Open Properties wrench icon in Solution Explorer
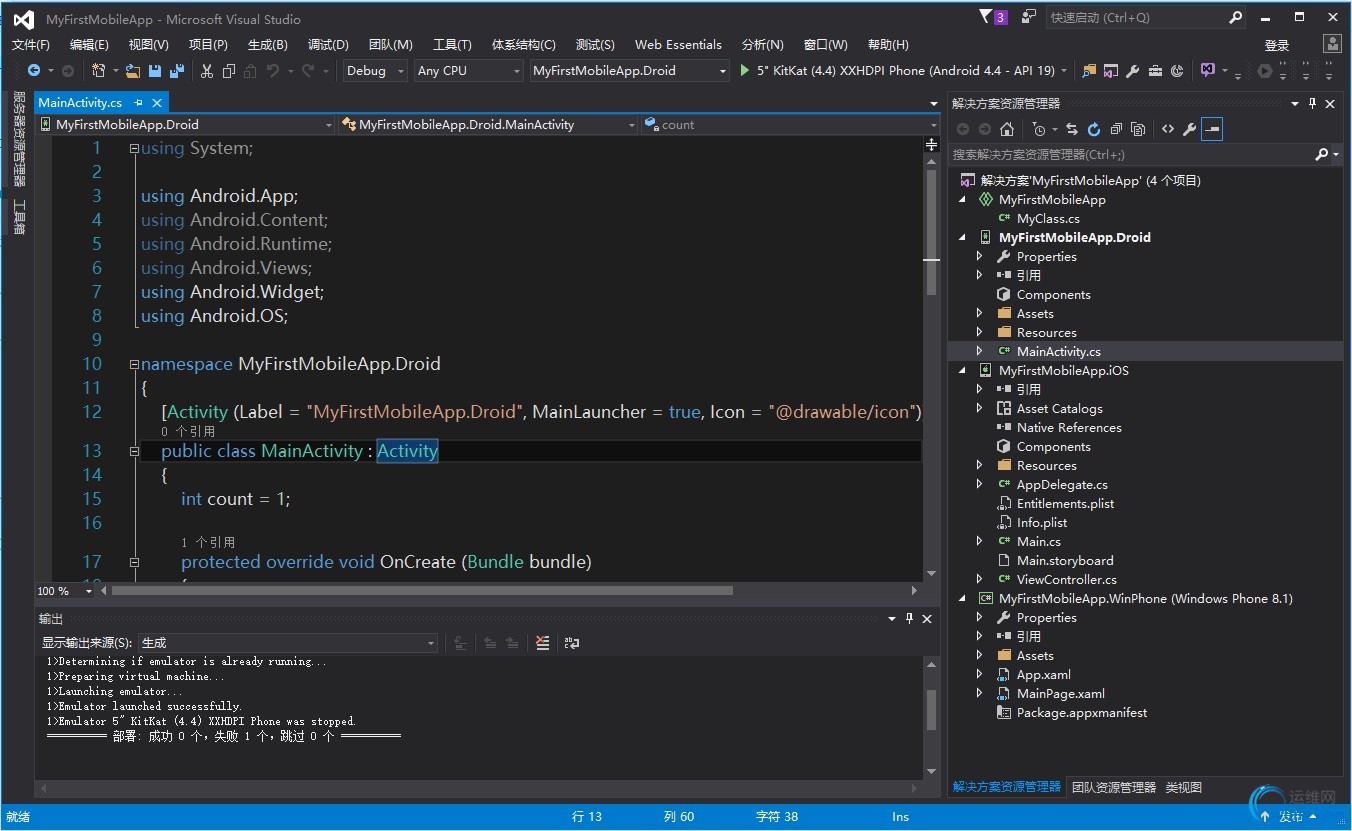 1189,129
